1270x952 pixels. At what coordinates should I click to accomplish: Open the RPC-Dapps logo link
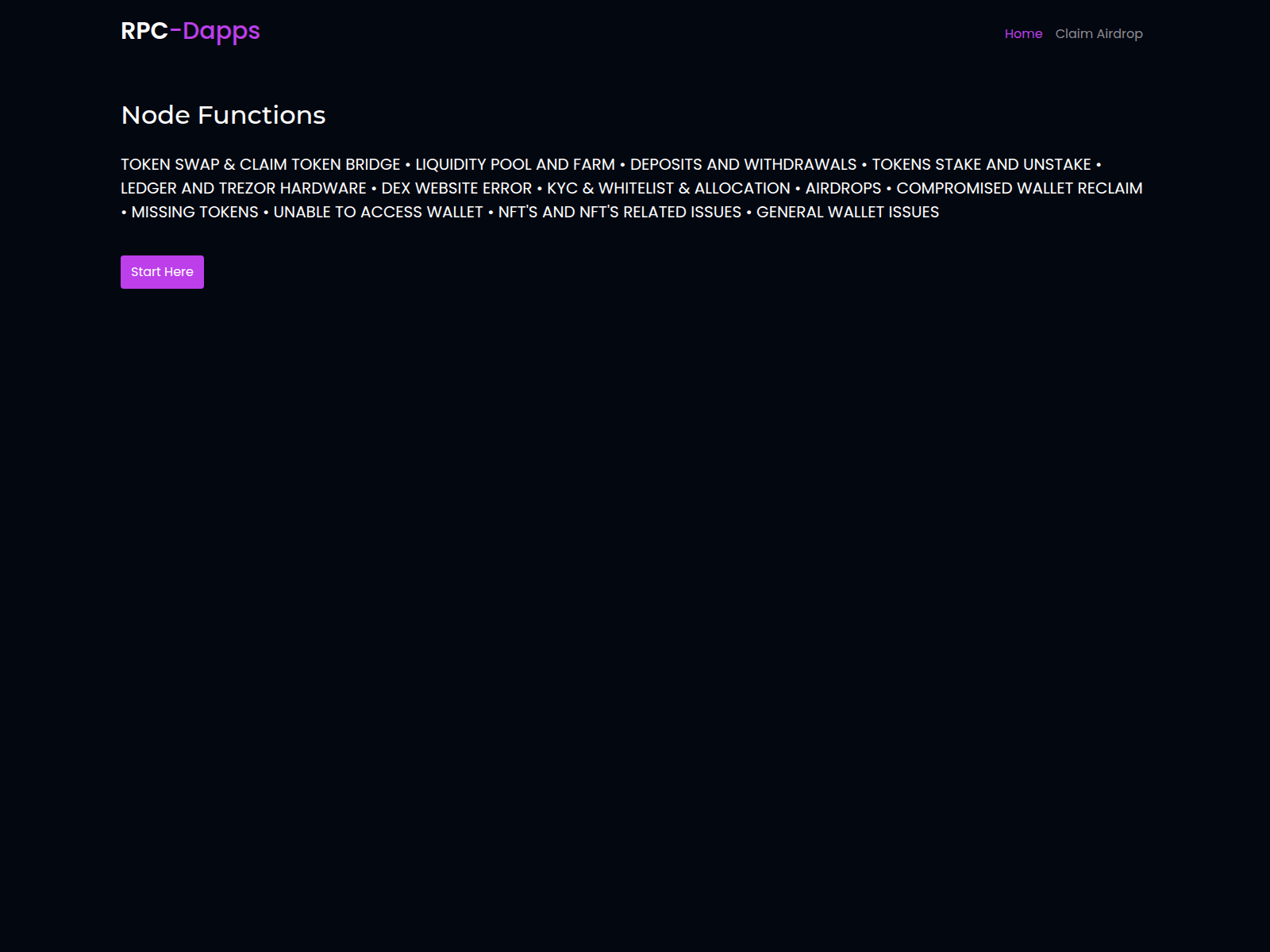click(x=190, y=32)
